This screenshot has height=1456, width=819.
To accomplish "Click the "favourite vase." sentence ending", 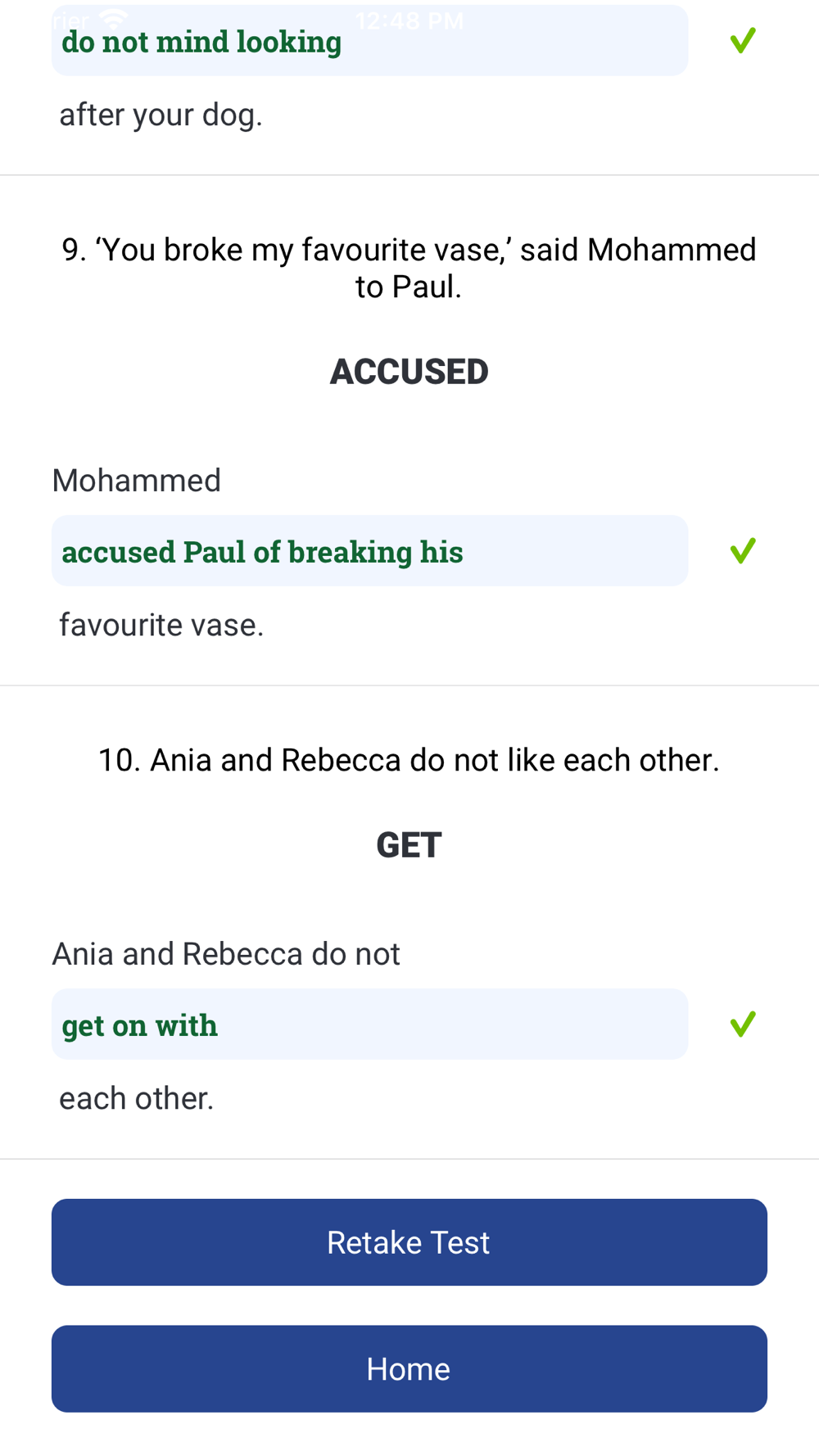I will [161, 625].
